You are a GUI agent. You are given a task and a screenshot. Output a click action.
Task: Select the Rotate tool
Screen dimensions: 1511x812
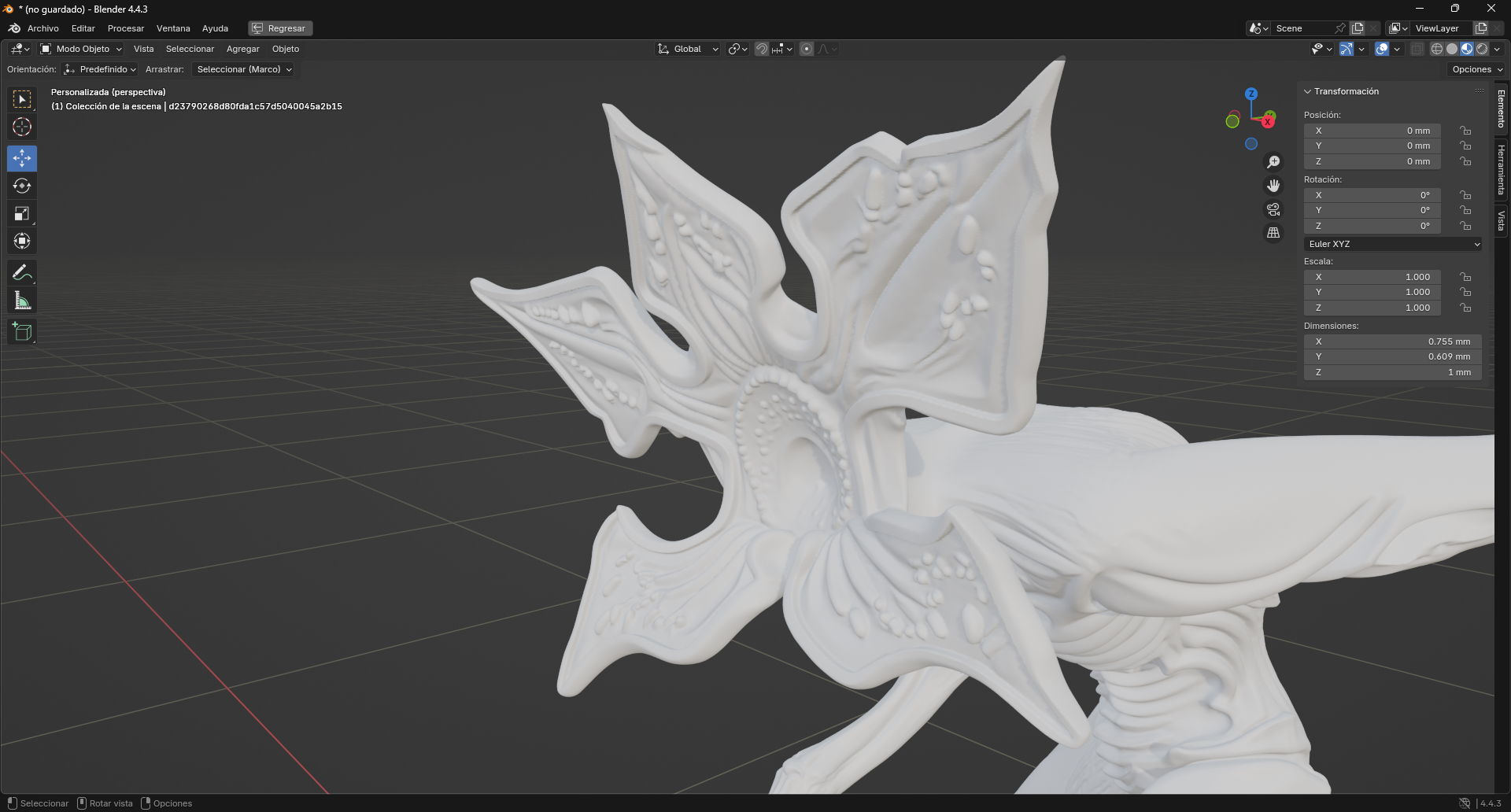[x=22, y=186]
